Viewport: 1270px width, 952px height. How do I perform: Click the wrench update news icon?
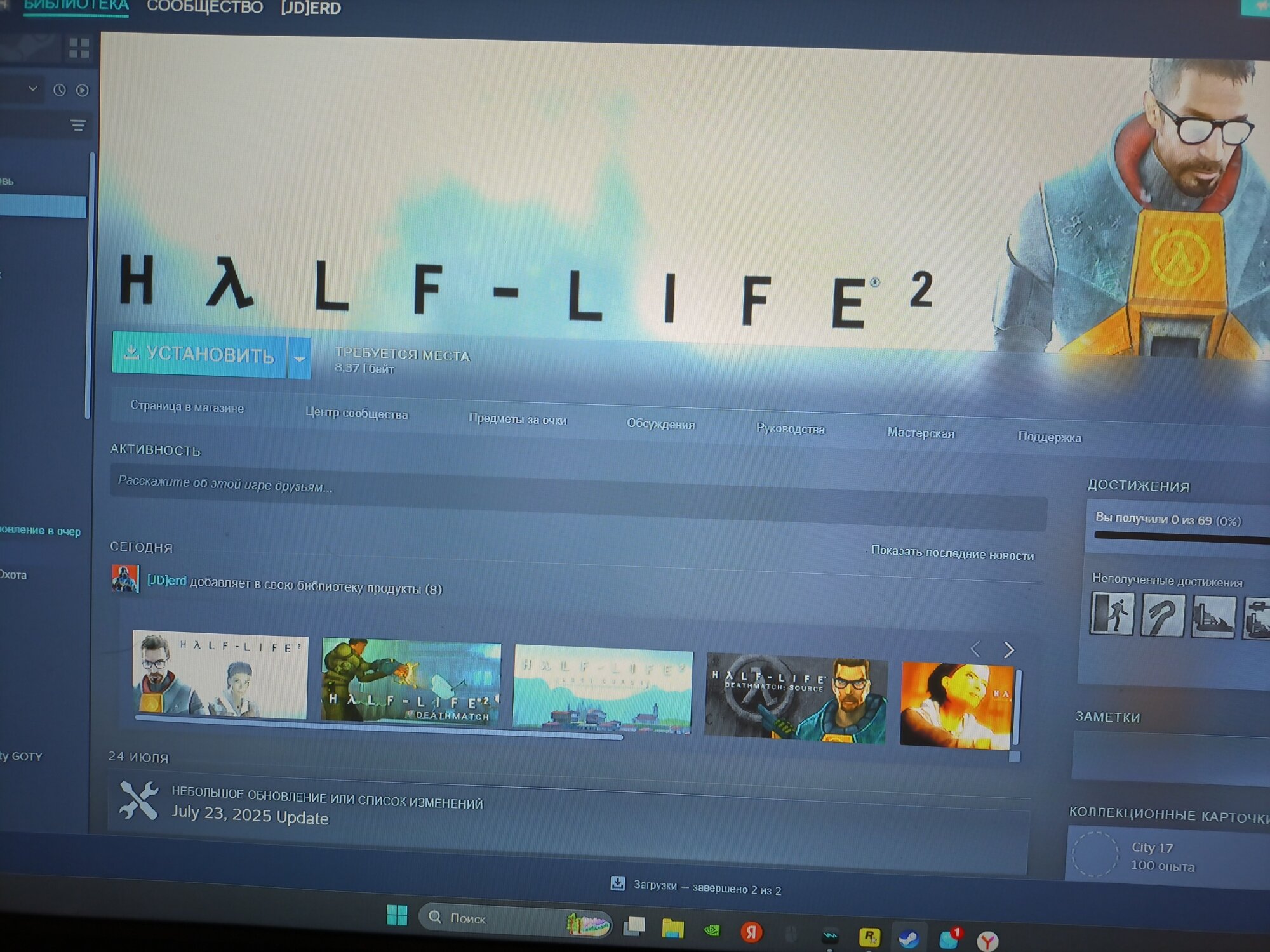click(139, 800)
